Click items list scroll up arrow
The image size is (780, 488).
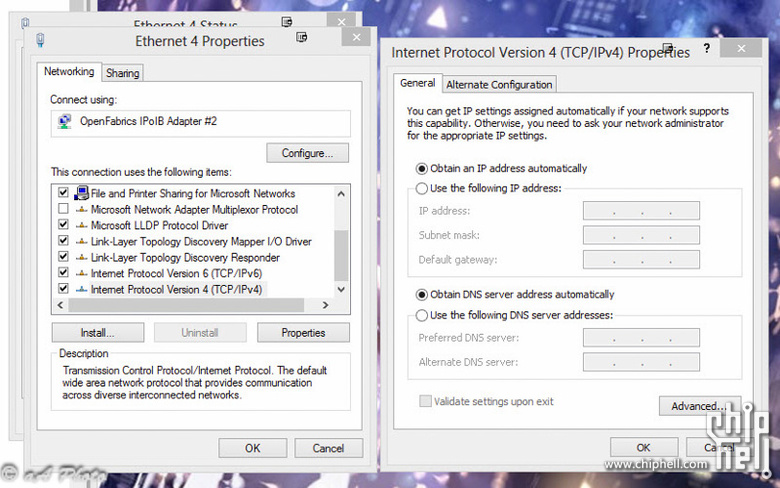pyautogui.click(x=341, y=194)
